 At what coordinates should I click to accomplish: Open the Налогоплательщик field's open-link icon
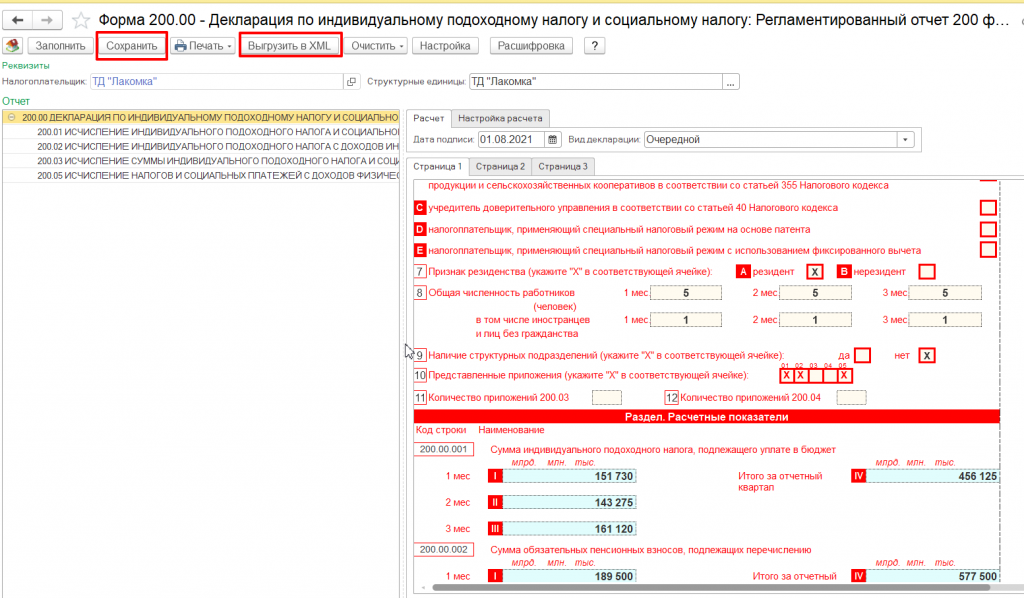351,82
